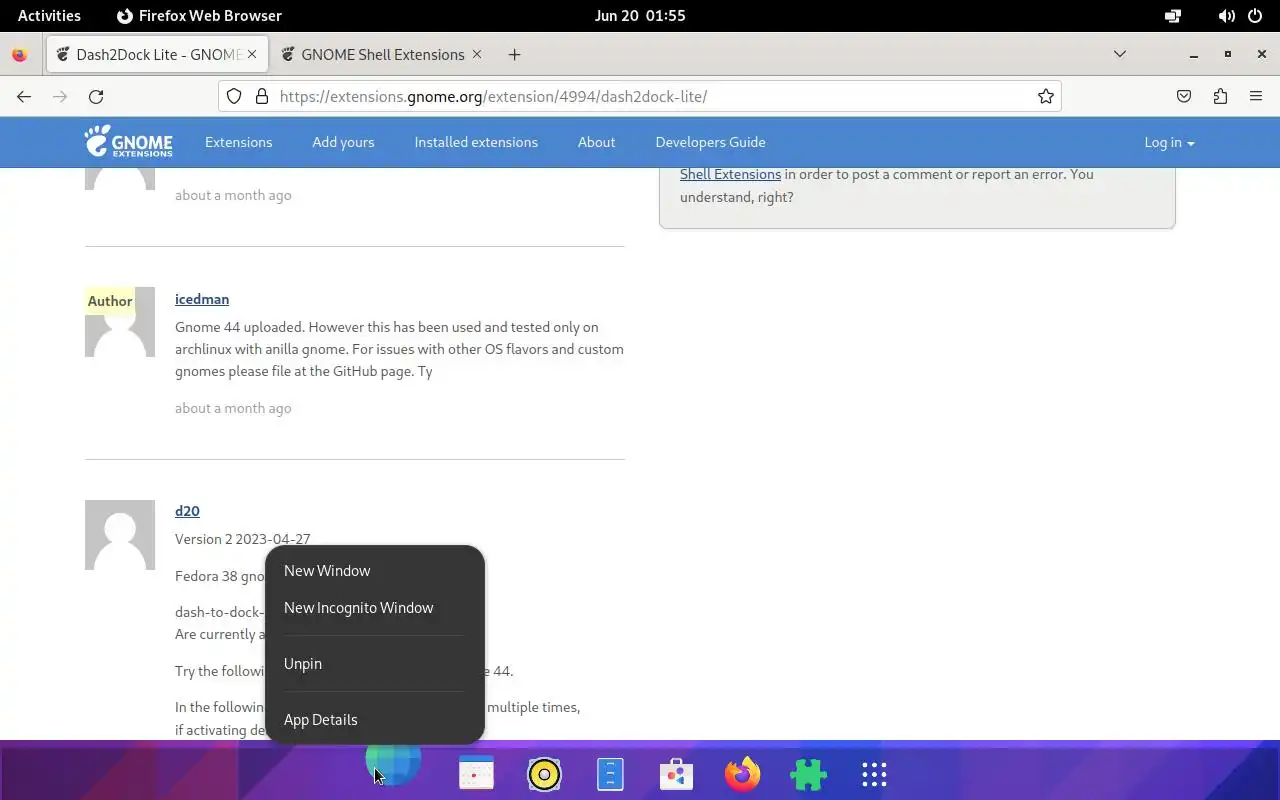Open Save to Pocket button

pyautogui.click(x=1184, y=96)
